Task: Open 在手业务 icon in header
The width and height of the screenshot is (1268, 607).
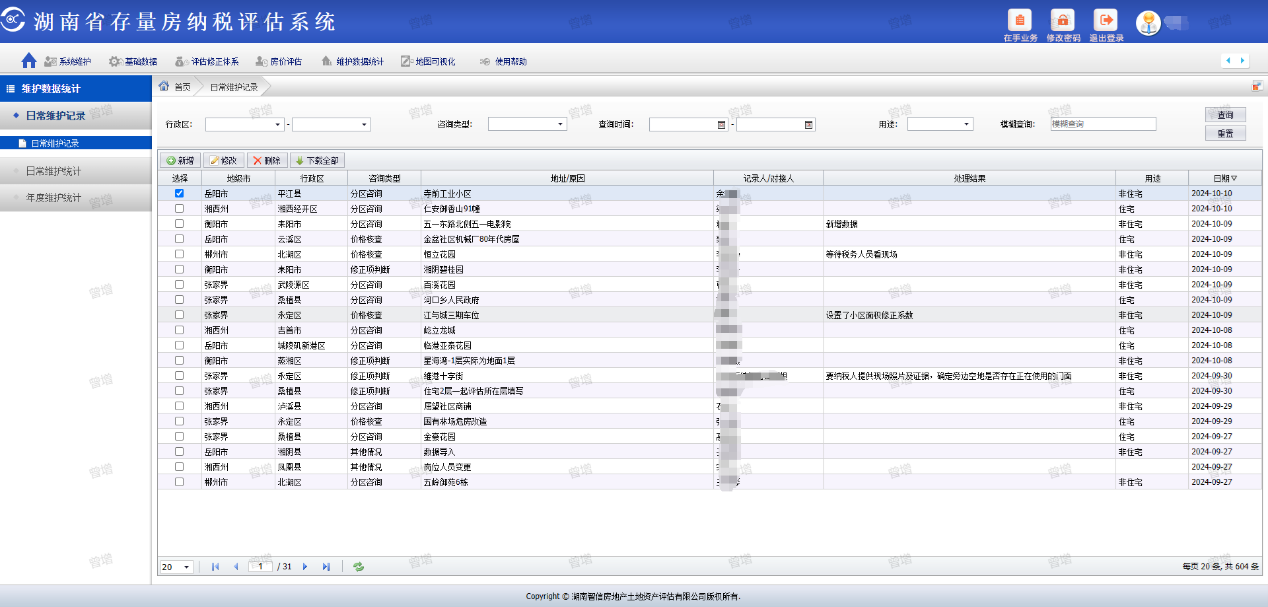Action: coord(1020,20)
